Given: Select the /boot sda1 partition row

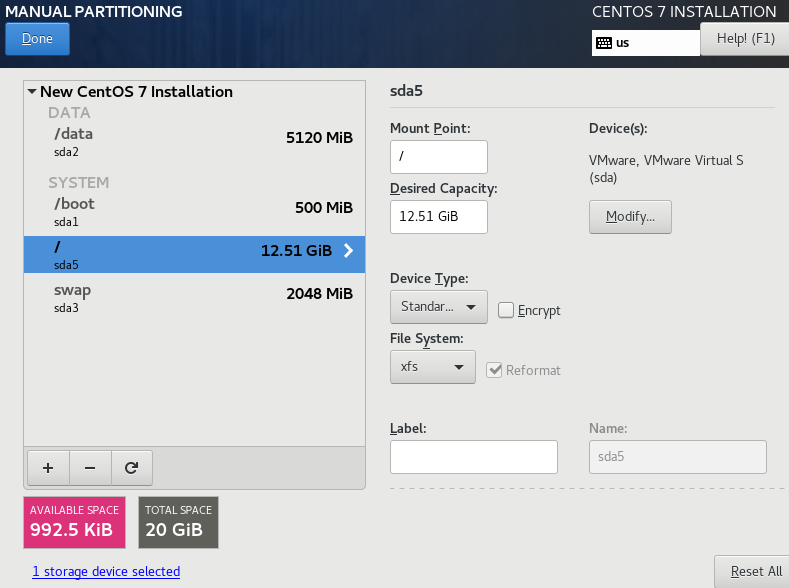Looking at the screenshot, I should pyautogui.click(x=194, y=212).
